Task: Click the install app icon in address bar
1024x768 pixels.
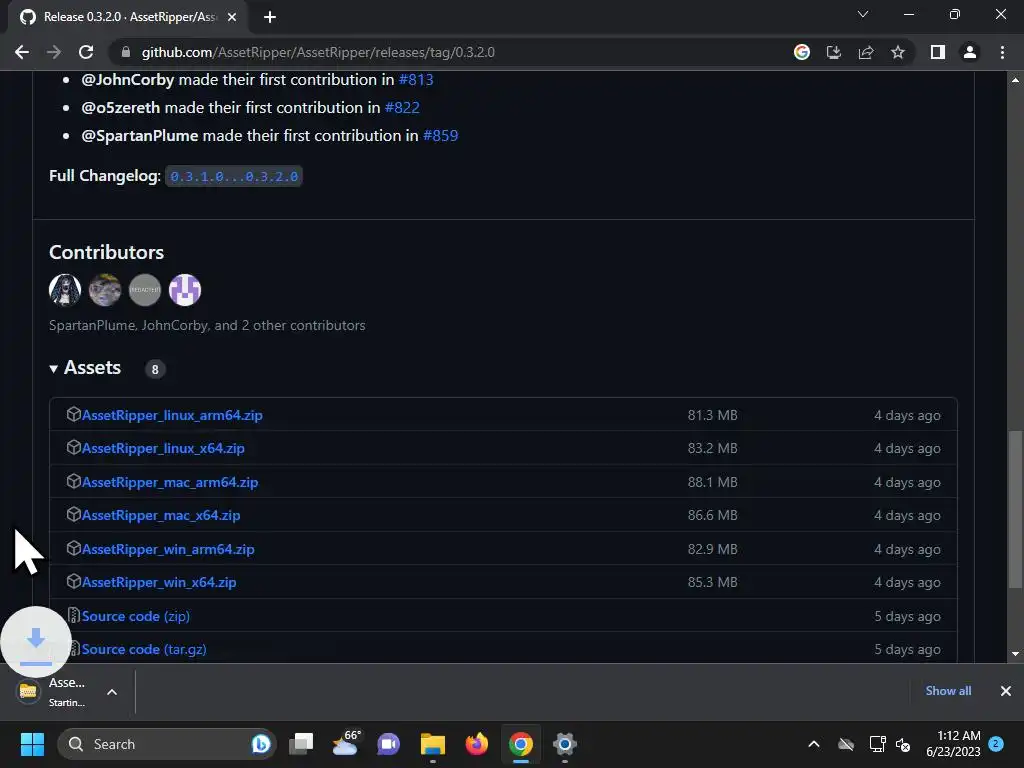Action: (x=833, y=52)
